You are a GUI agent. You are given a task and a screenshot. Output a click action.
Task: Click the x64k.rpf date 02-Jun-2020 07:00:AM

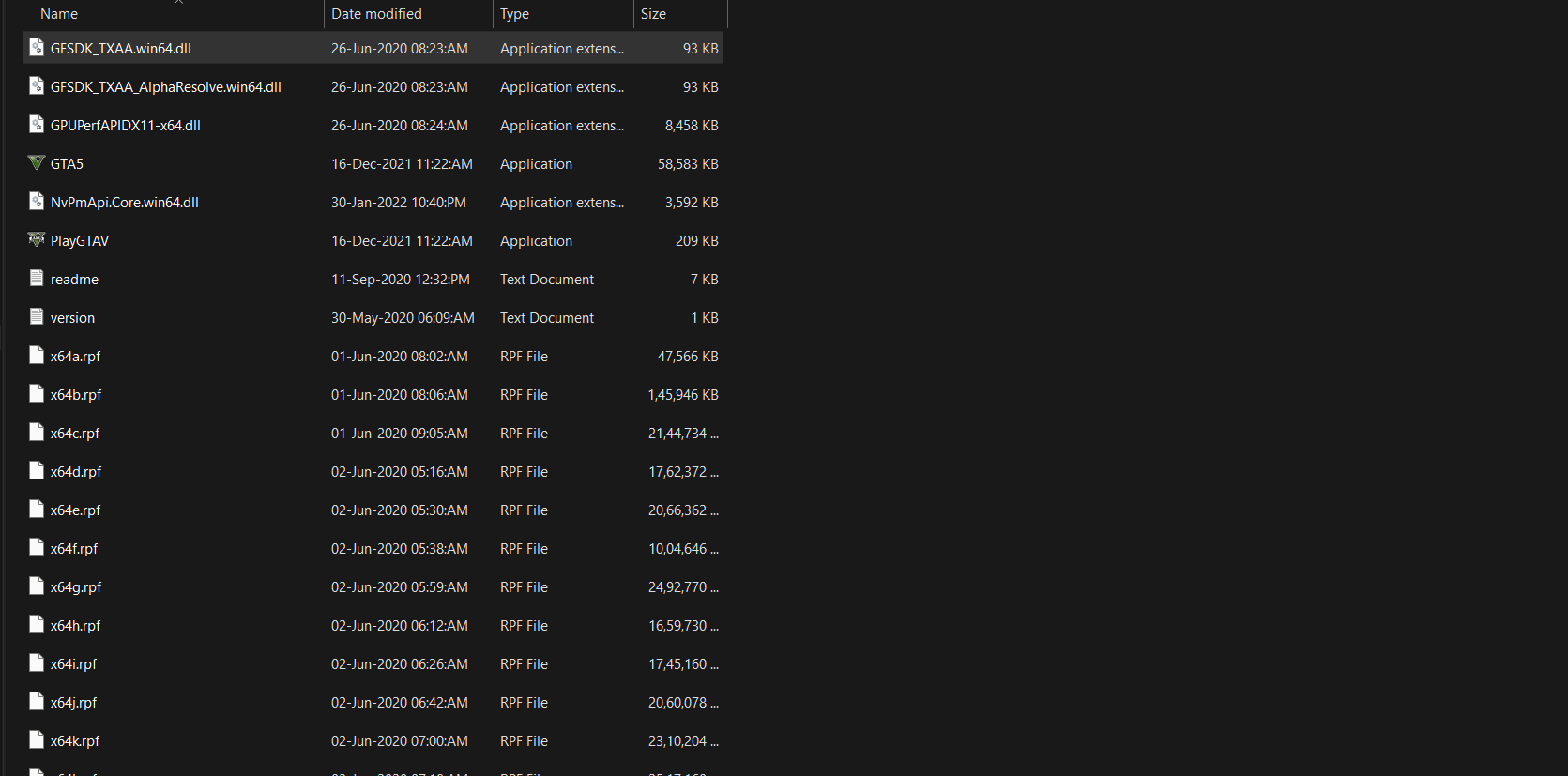pyautogui.click(x=400, y=741)
